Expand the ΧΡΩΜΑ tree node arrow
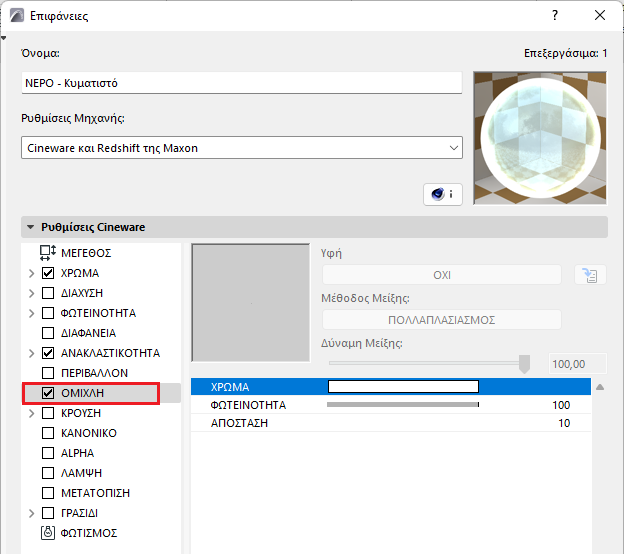Screen dimensions: 624x554 [31, 273]
